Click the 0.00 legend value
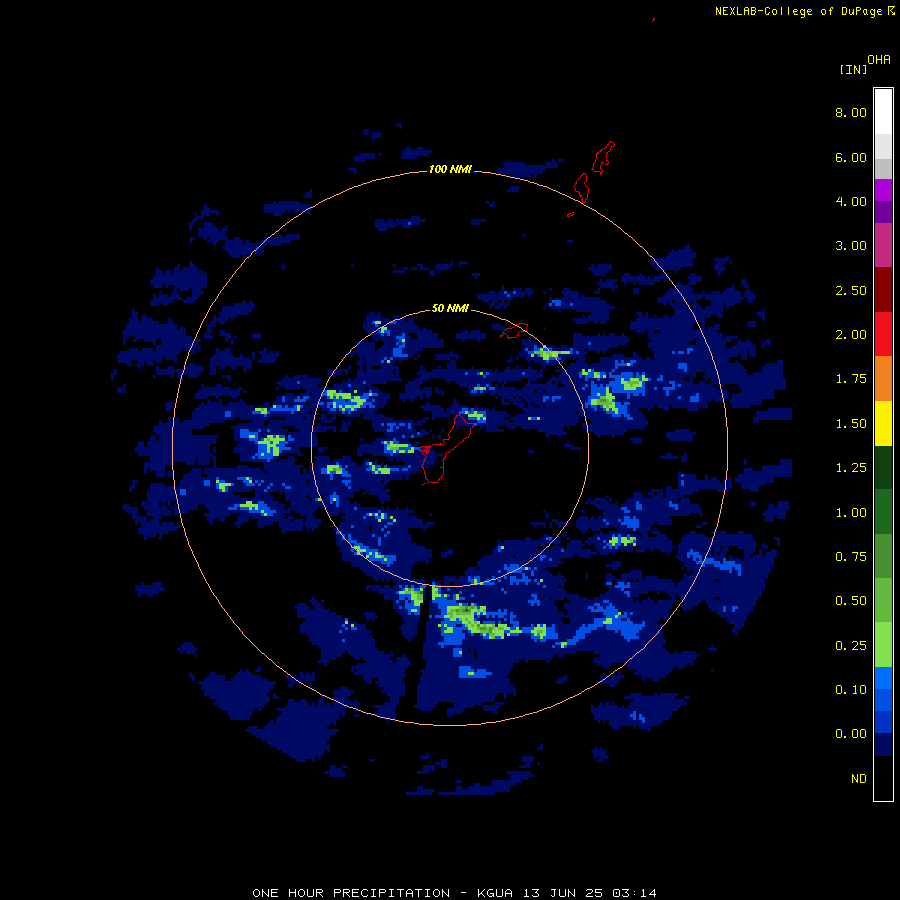The width and height of the screenshot is (900, 900). pos(851,734)
